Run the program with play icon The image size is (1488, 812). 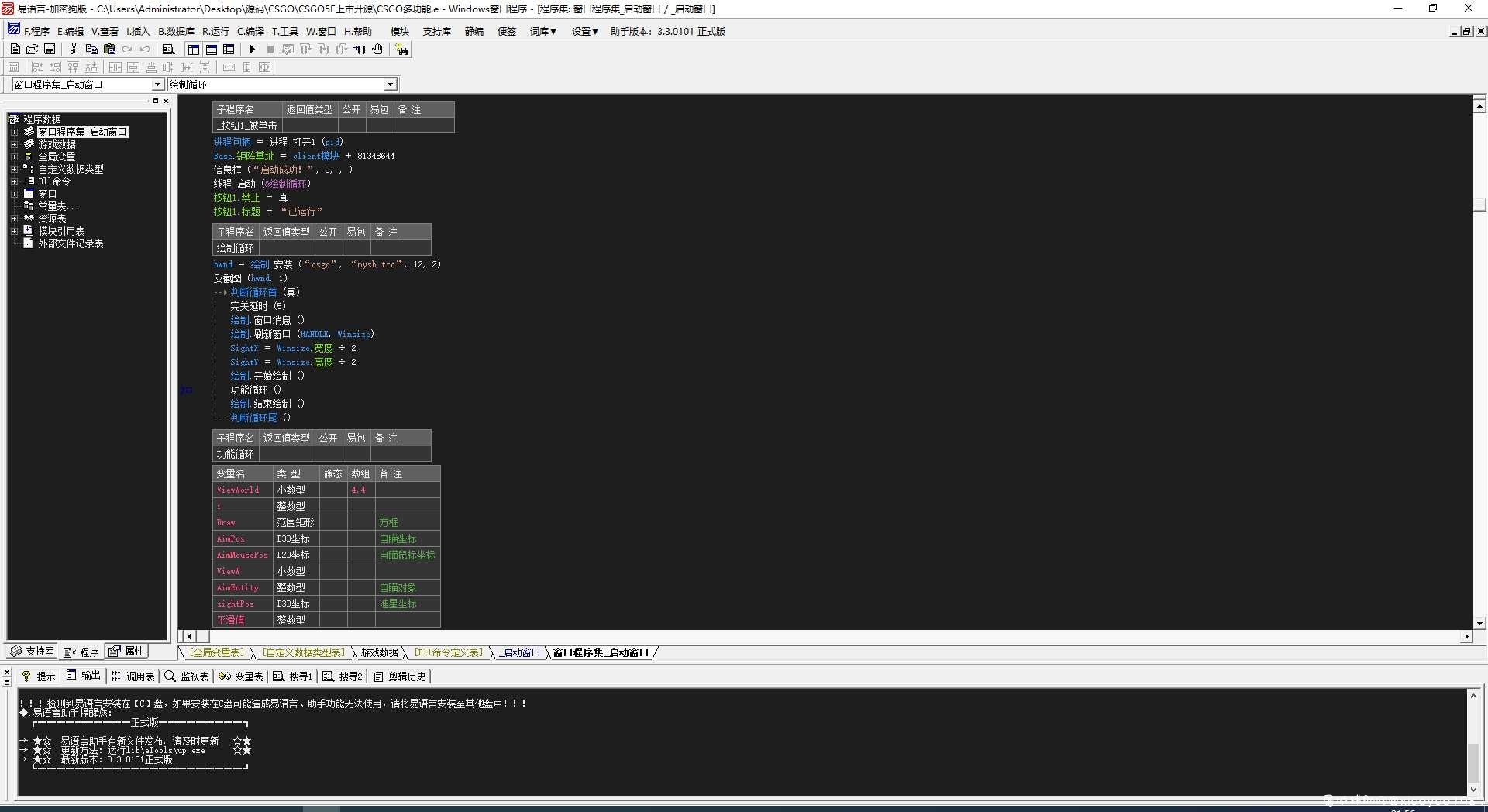[x=252, y=50]
